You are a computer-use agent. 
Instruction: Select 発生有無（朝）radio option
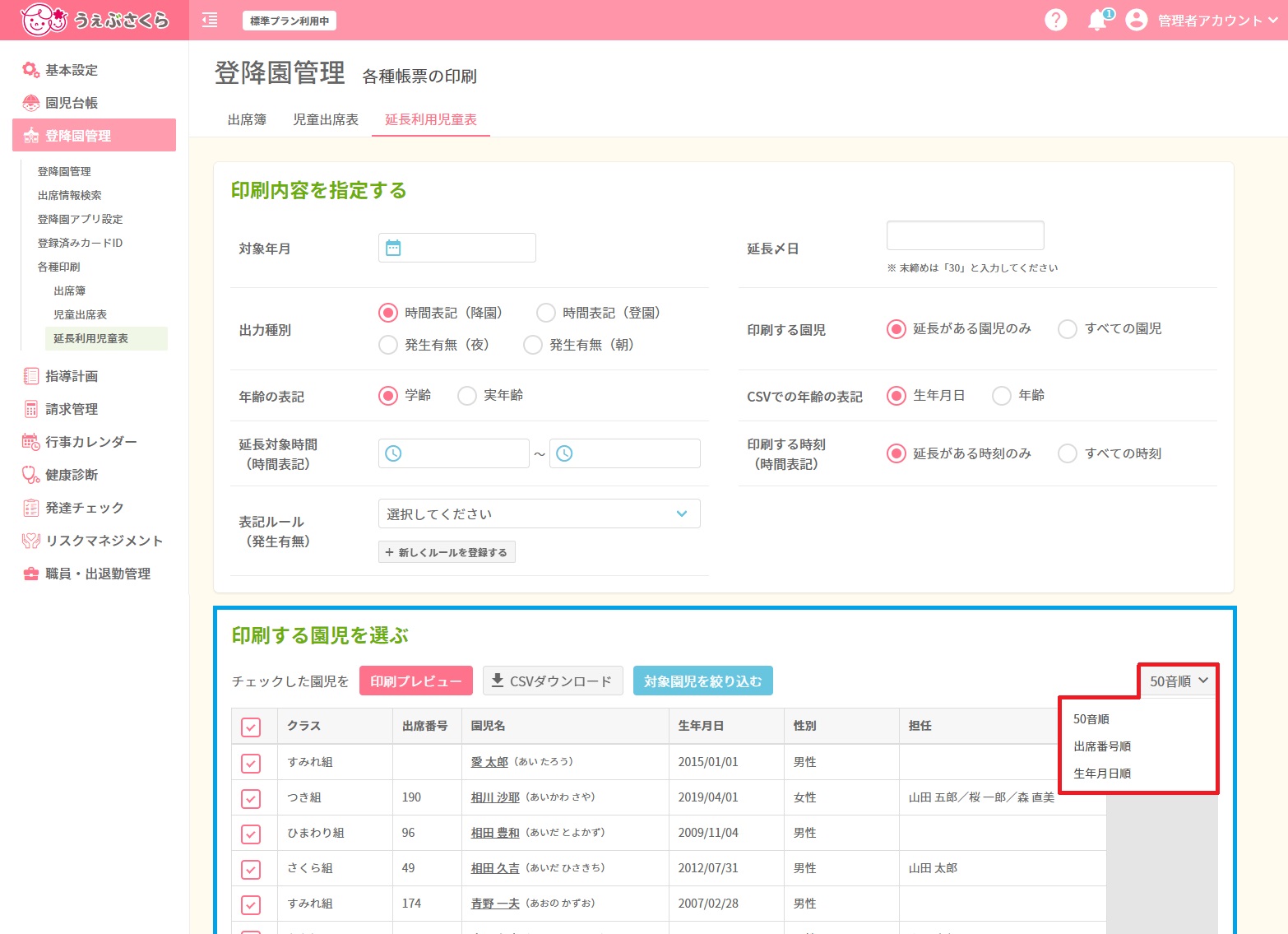(533, 345)
